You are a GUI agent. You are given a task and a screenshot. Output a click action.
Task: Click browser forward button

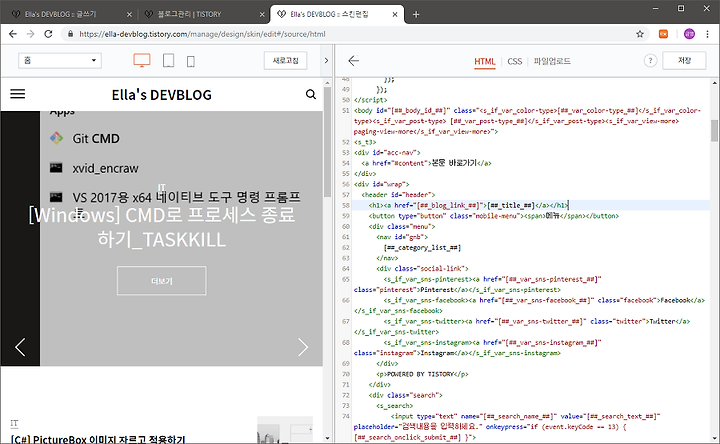click(x=30, y=34)
